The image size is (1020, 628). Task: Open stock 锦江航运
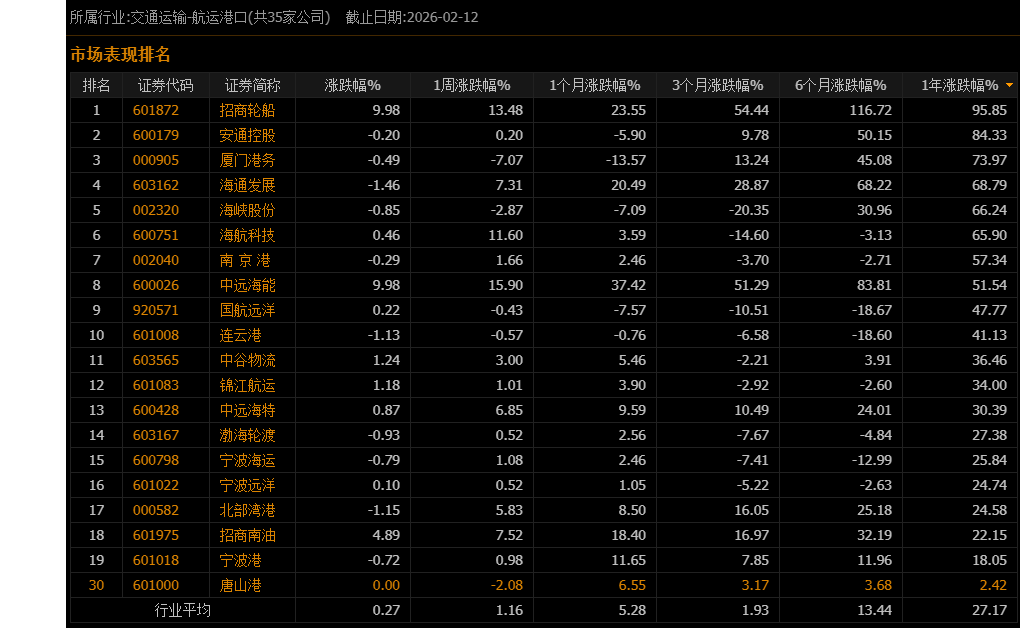coord(247,385)
